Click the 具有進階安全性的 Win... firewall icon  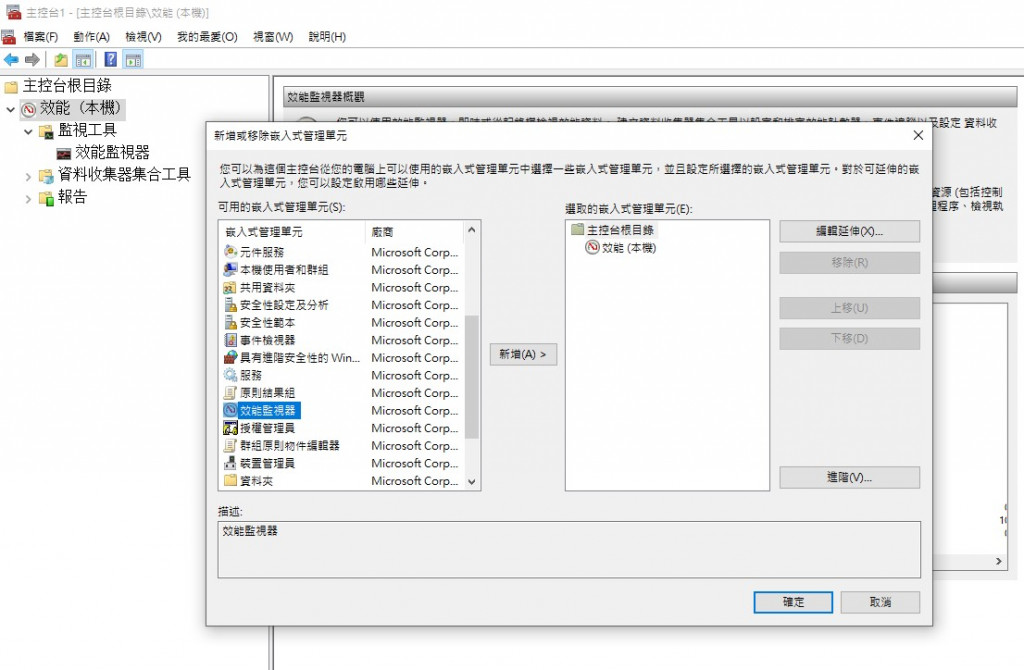click(x=231, y=358)
